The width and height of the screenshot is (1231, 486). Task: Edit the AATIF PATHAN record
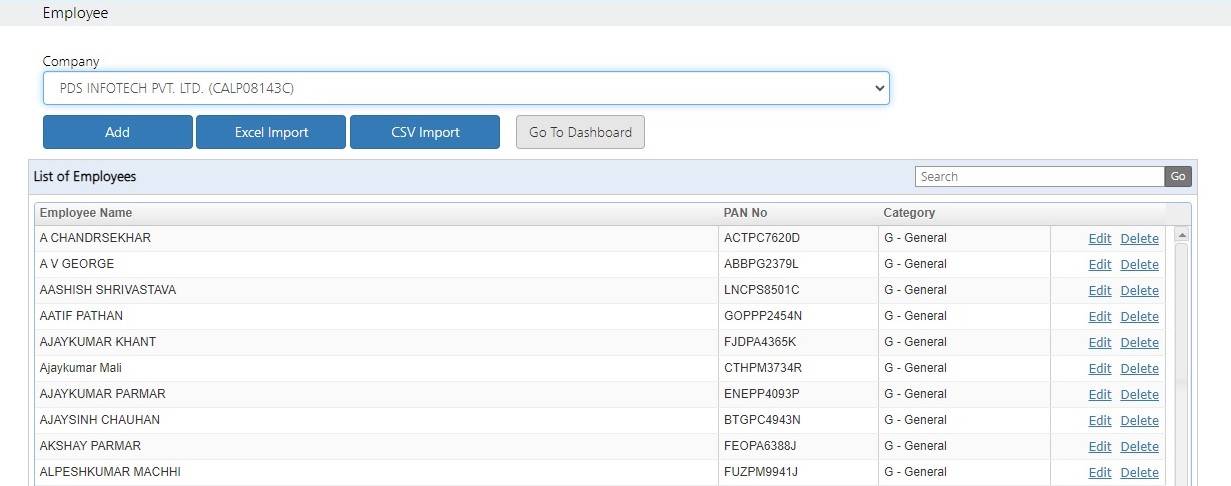(1100, 317)
